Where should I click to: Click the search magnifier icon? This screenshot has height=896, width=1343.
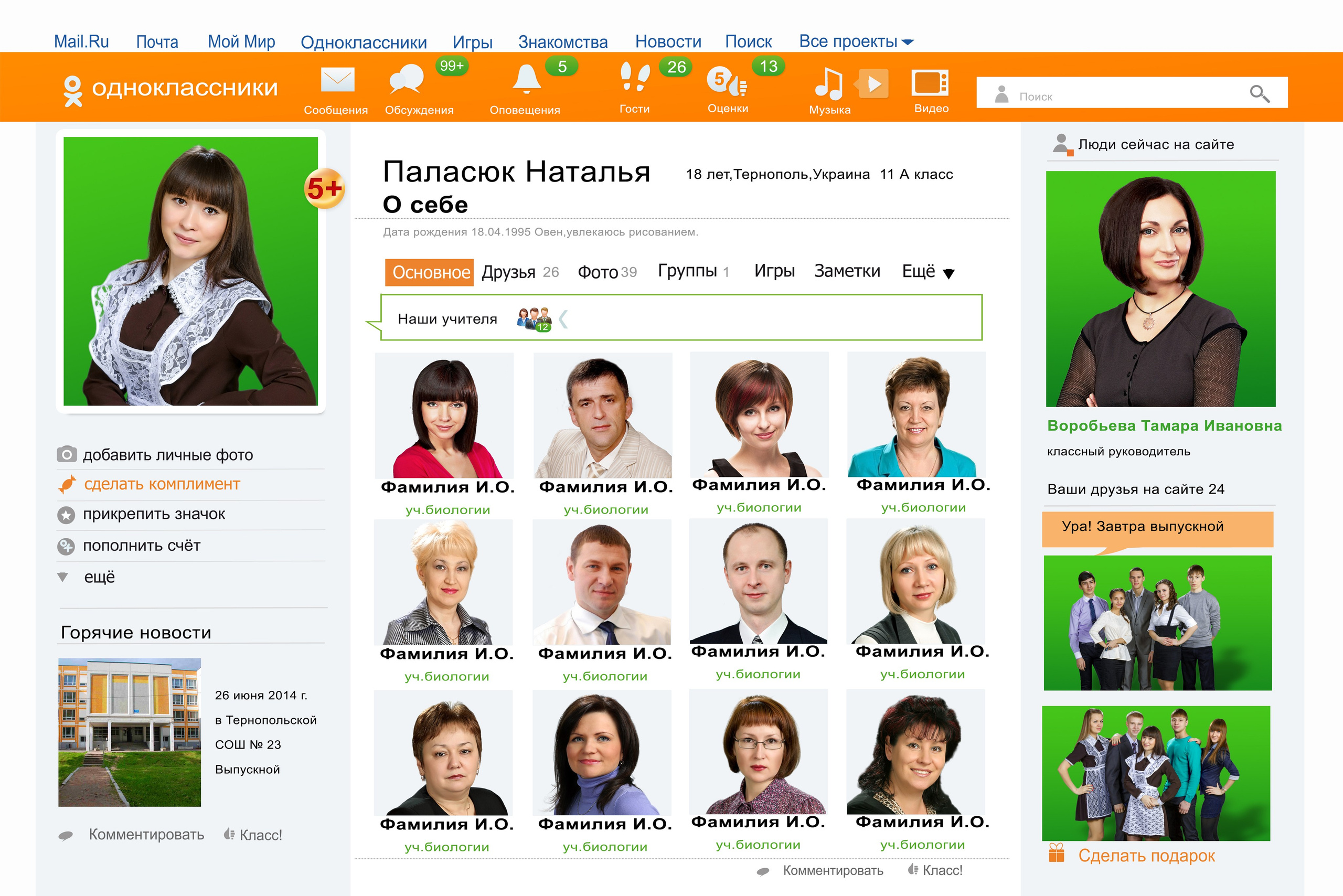[1259, 93]
